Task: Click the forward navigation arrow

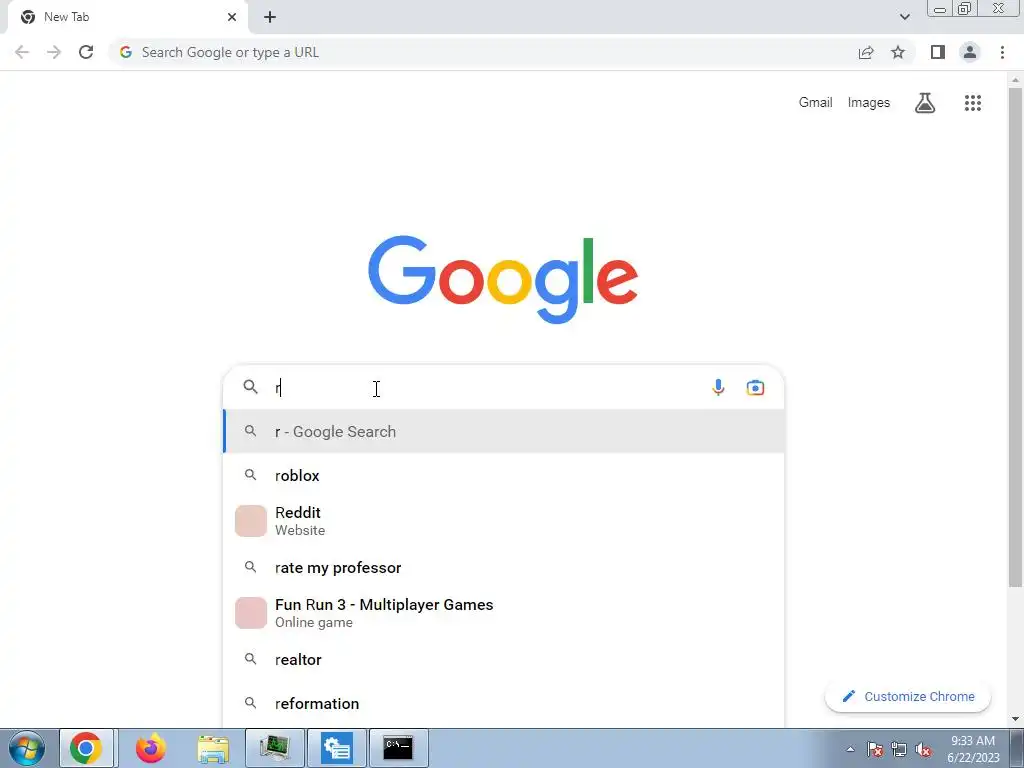Action: point(54,52)
